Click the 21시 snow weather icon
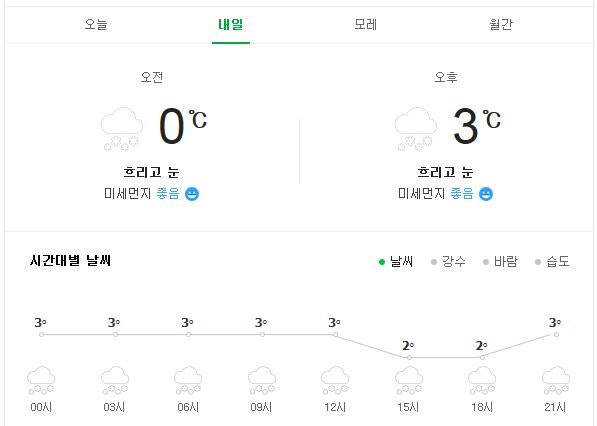 coord(556,380)
